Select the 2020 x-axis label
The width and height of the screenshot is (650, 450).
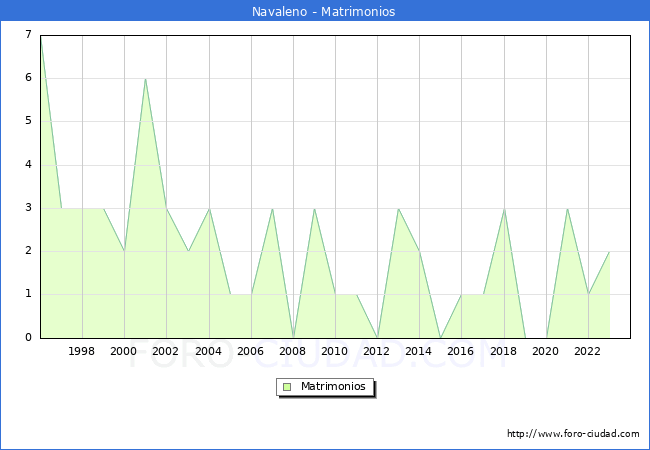pyautogui.click(x=545, y=351)
